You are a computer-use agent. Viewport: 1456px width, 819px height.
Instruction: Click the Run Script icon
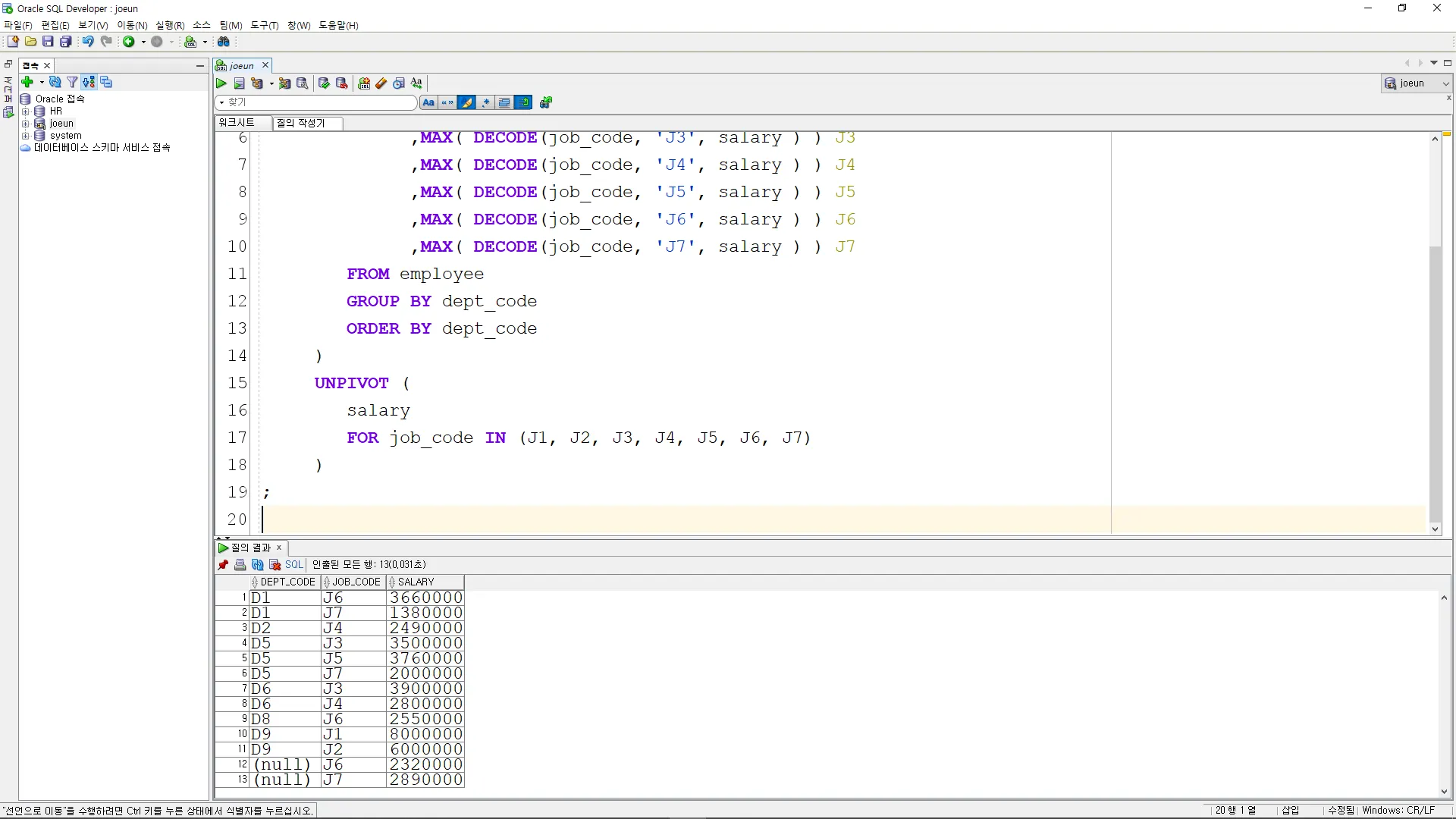pyautogui.click(x=239, y=83)
